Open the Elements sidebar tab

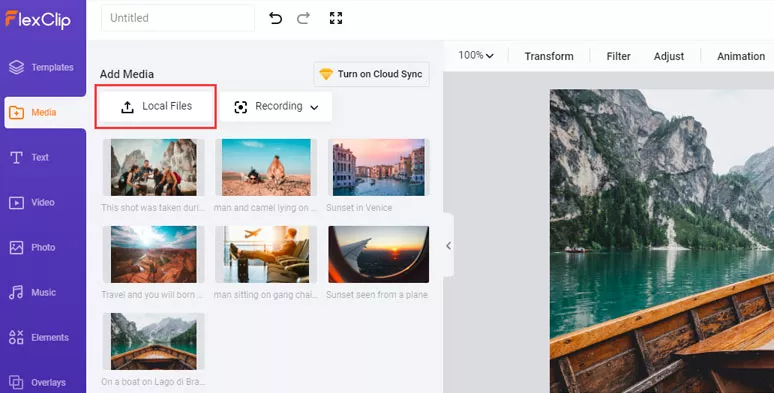coord(39,337)
